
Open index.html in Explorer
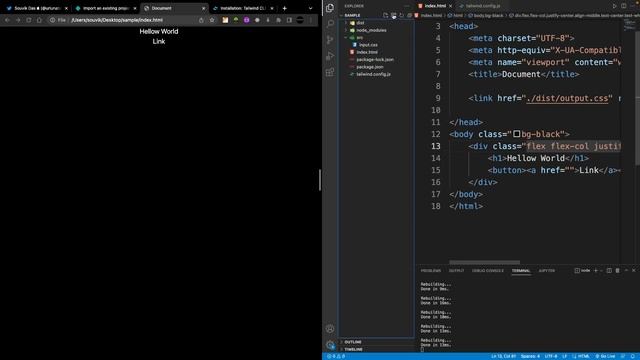click(x=376, y=52)
